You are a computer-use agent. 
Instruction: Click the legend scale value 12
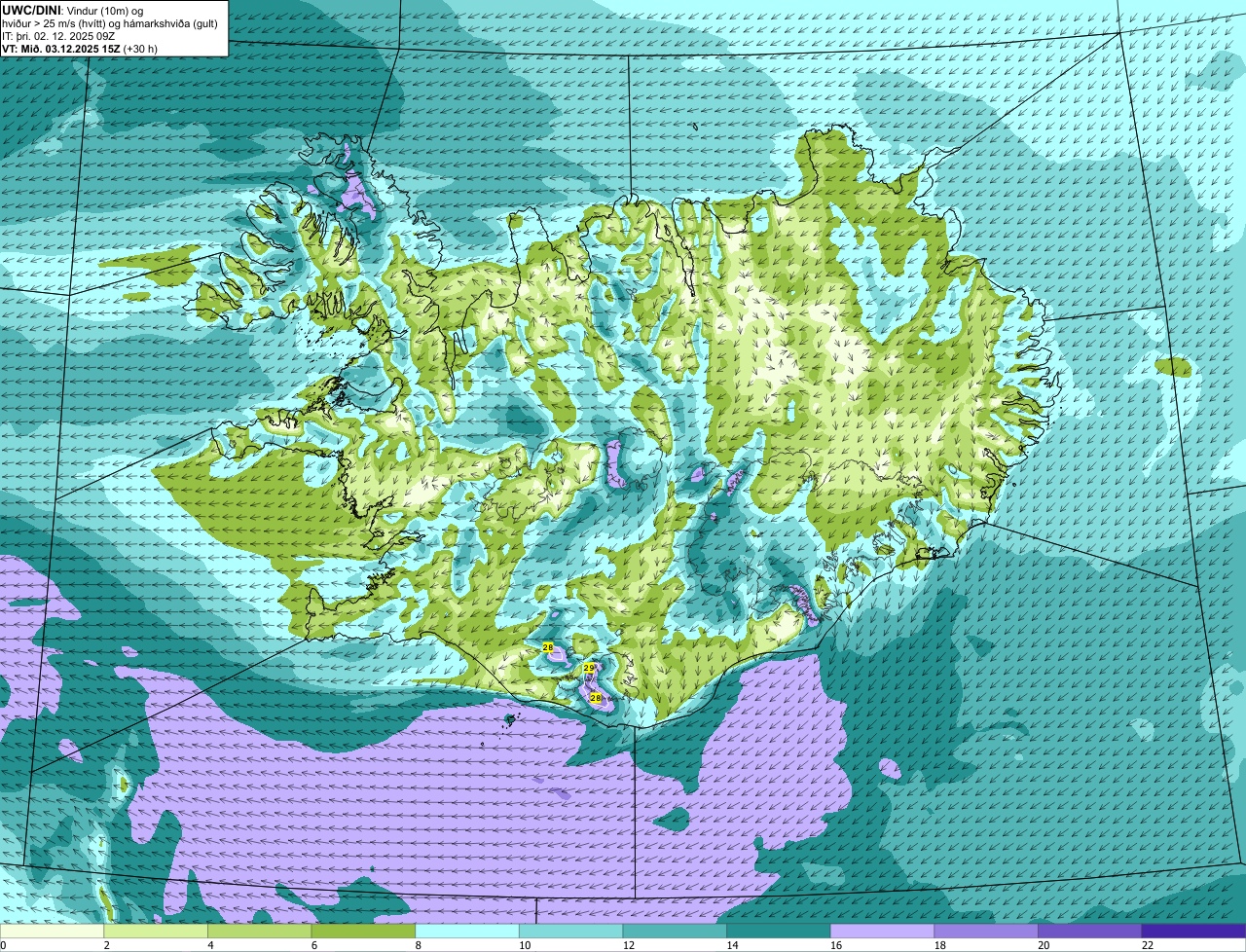[627, 945]
